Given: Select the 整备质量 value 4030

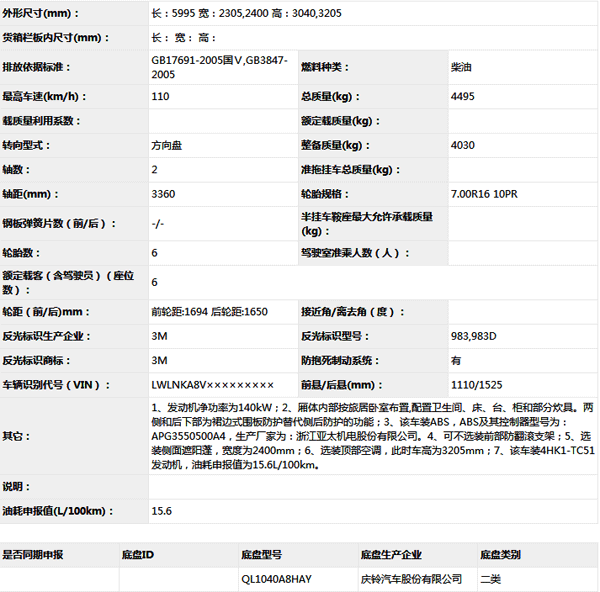Looking at the screenshot, I should click(x=465, y=145).
